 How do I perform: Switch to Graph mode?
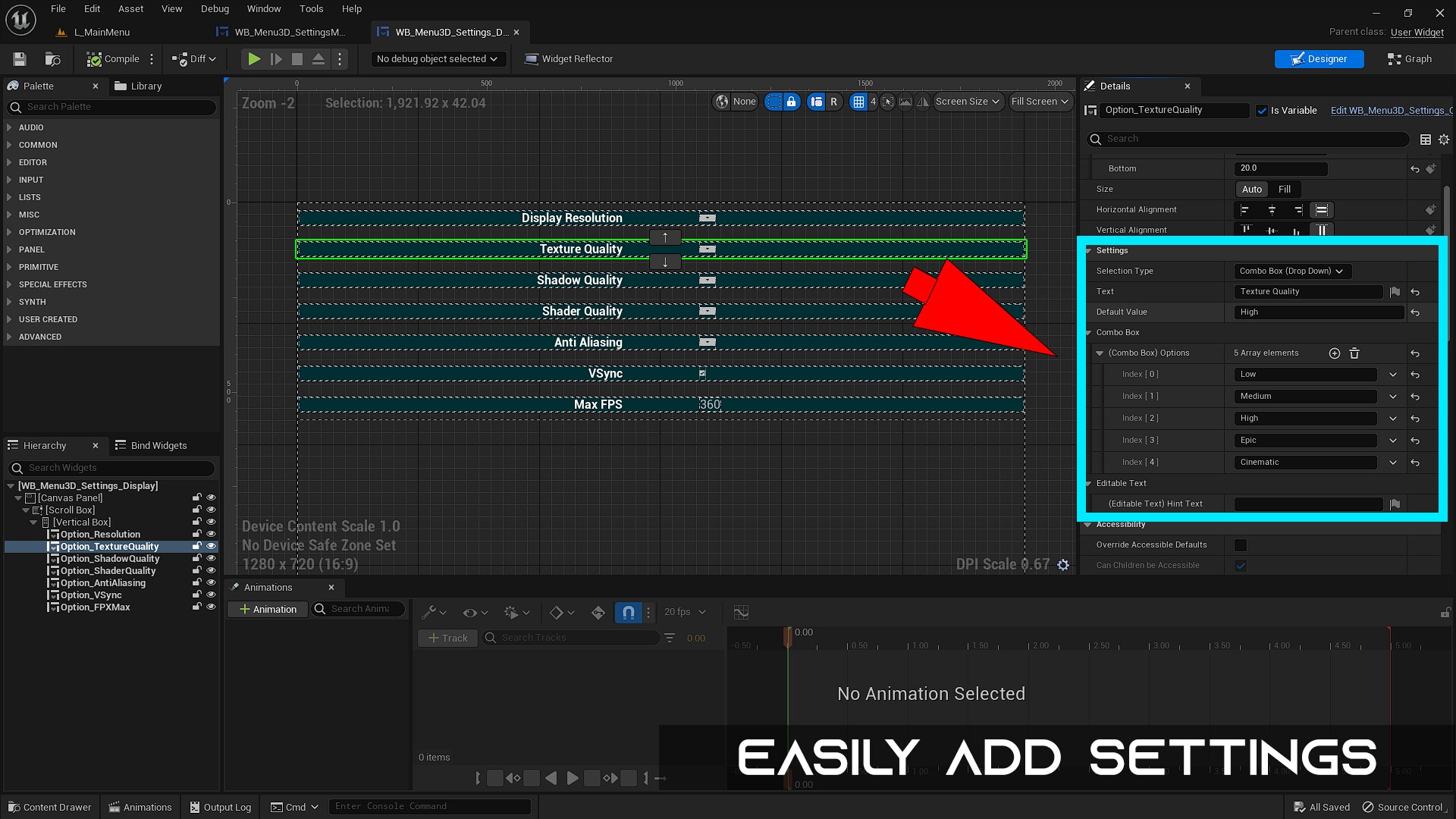1409,59
